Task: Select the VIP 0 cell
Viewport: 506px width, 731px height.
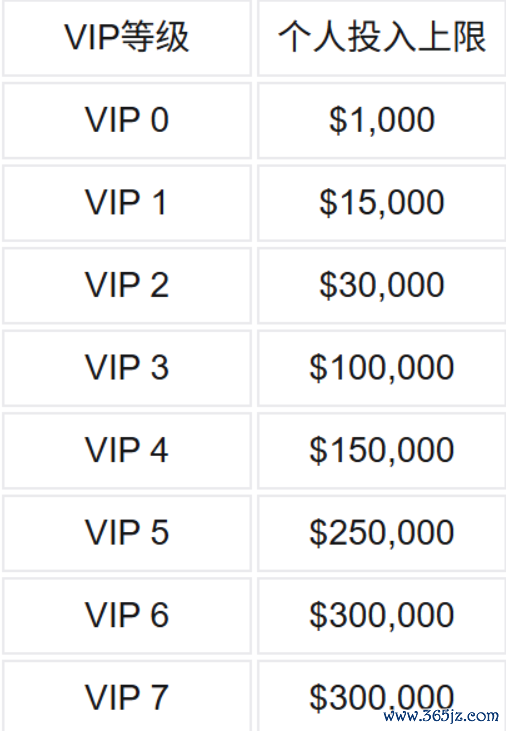Action: (x=127, y=120)
